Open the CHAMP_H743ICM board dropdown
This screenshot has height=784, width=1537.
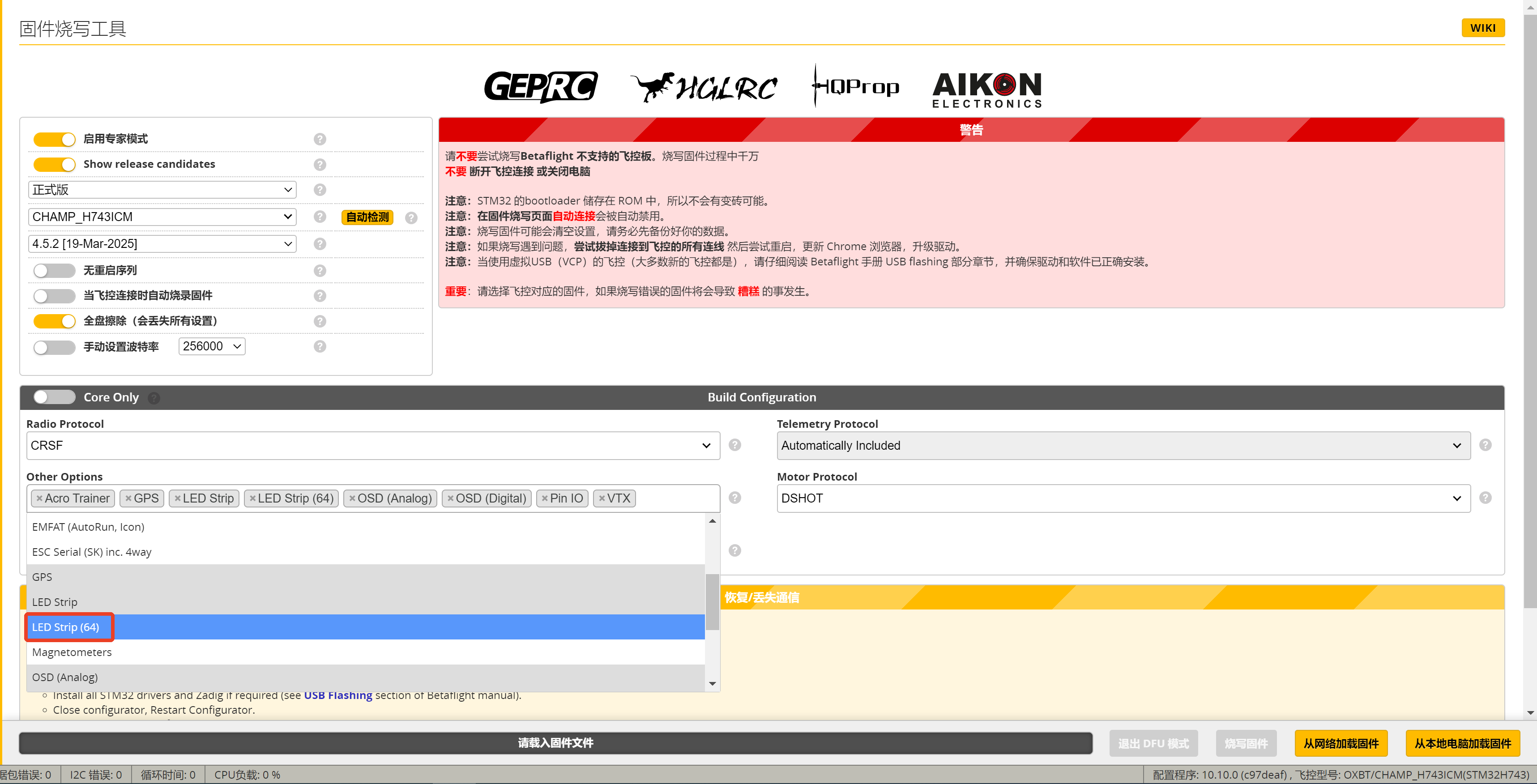click(x=162, y=217)
